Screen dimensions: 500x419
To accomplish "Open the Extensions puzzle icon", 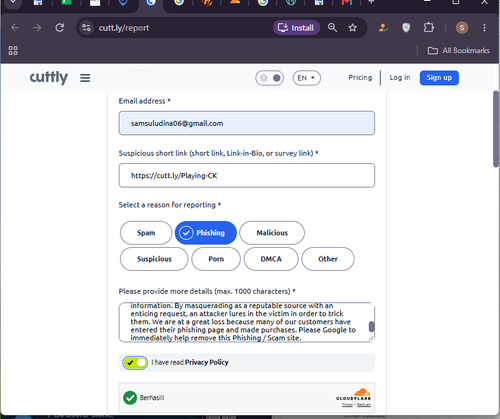I will coord(428,28).
